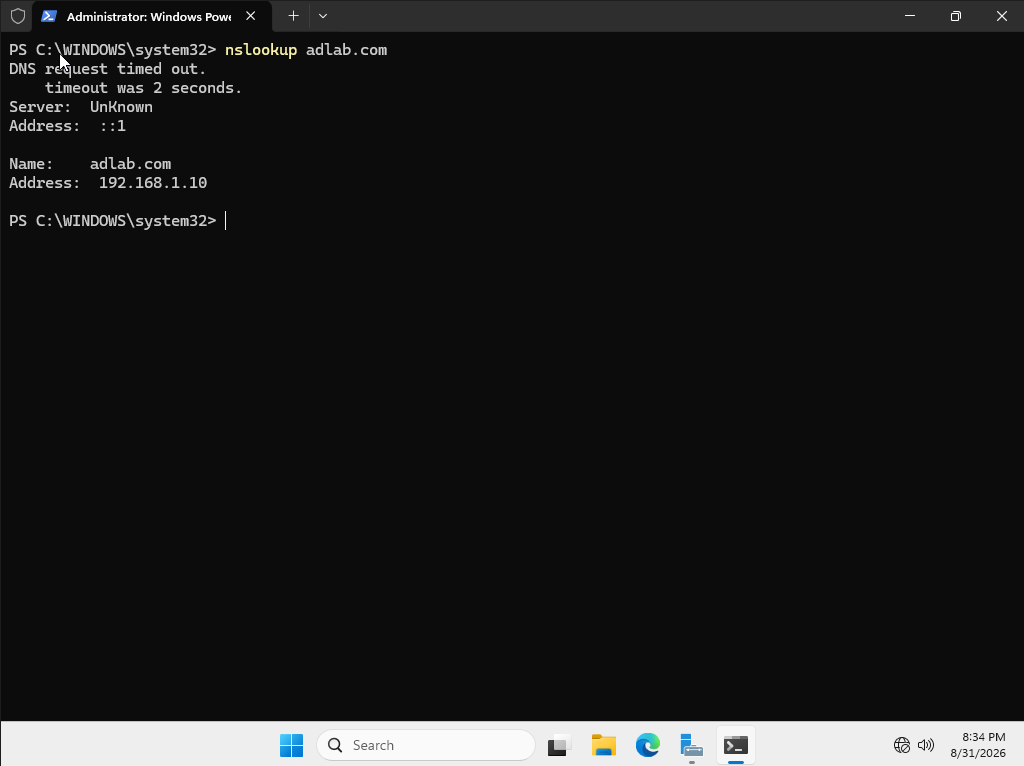This screenshot has height=766, width=1024.
Task: Minimize the terminal window
Action: [x=910, y=16]
